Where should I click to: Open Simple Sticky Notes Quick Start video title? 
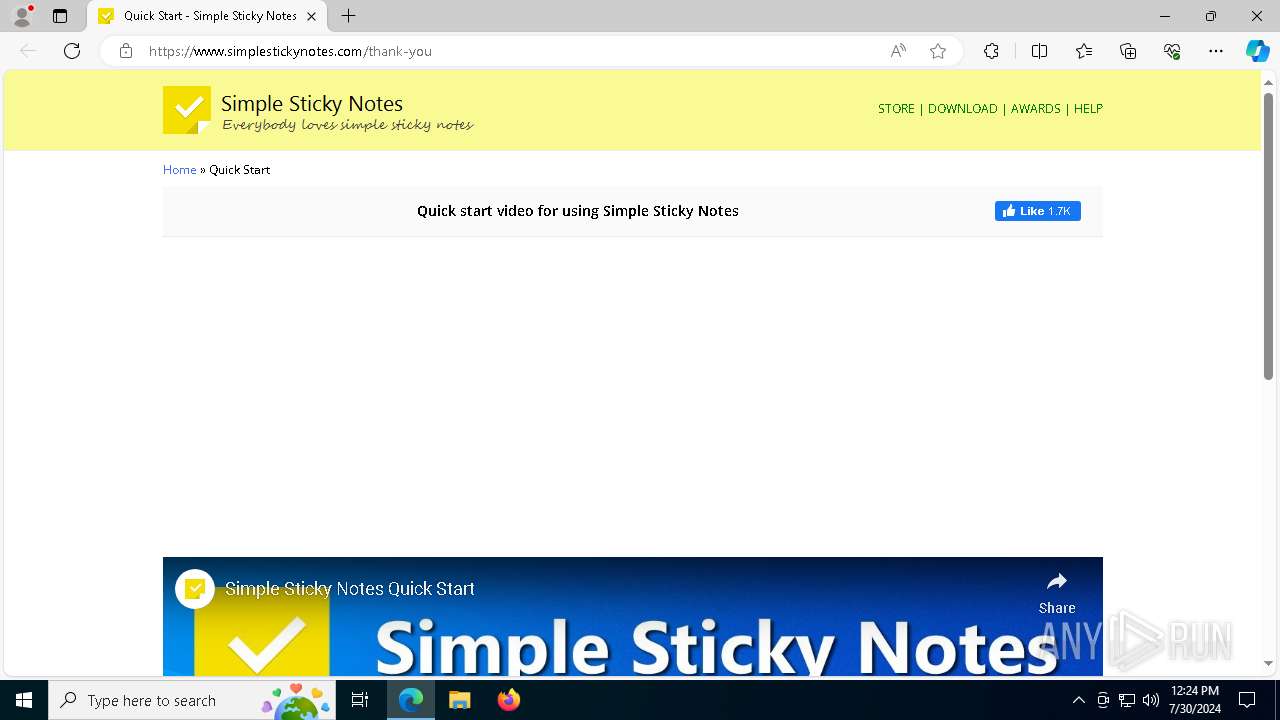(350, 589)
